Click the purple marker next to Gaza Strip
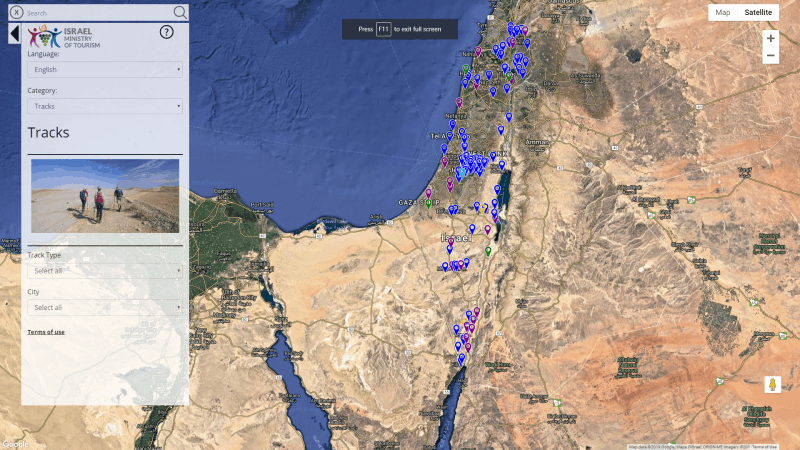Viewport: 800px width, 450px height. 429,192
